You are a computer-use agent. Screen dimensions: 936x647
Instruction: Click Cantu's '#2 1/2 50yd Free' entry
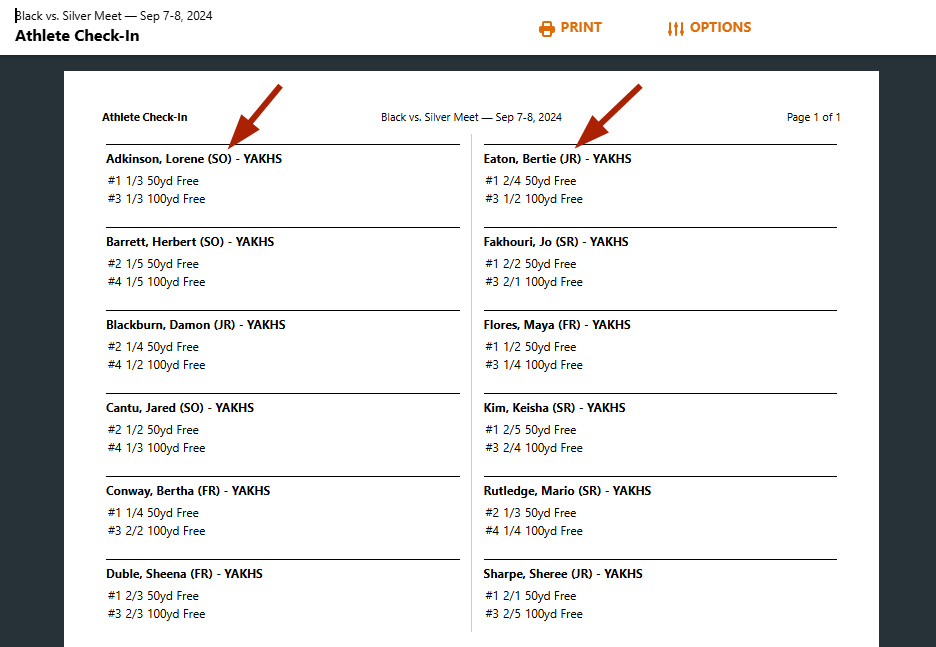153,430
